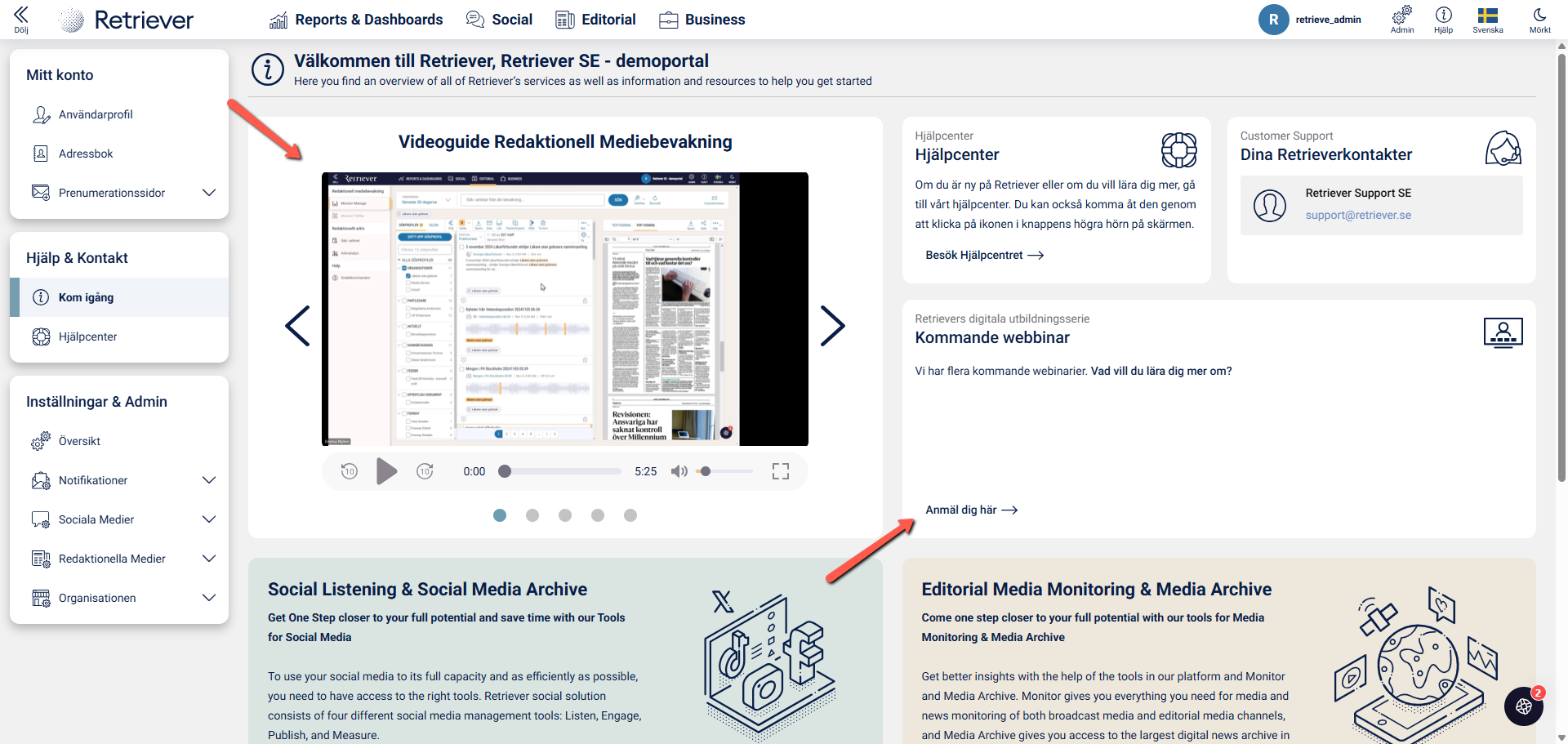The width and height of the screenshot is (1568, 744).
Task: Click the Notifikationer sidebar icon
Action: tap(41, 480)
